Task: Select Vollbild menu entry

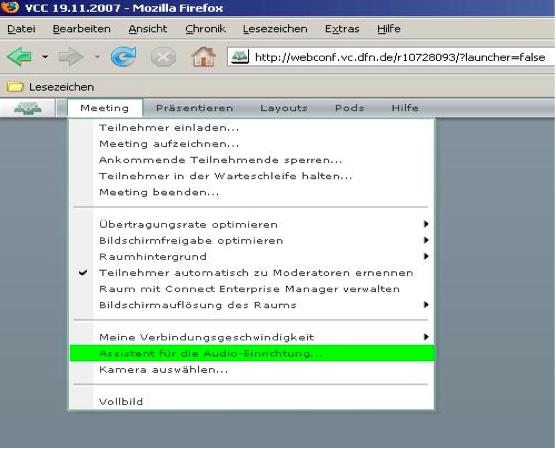Action: tap(252, 401)
